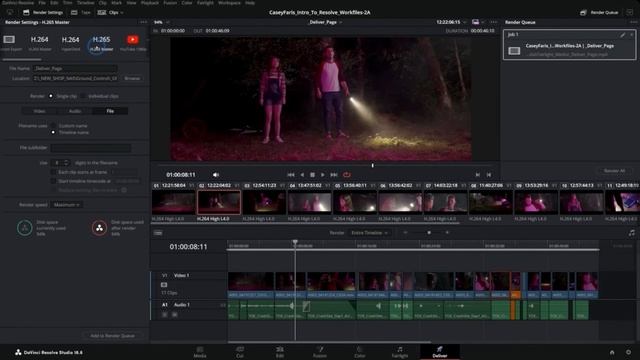This screenshot has height=360, width=640.
Task: Open the viewer zoom percentage dropdown
Action: (161, 22)
